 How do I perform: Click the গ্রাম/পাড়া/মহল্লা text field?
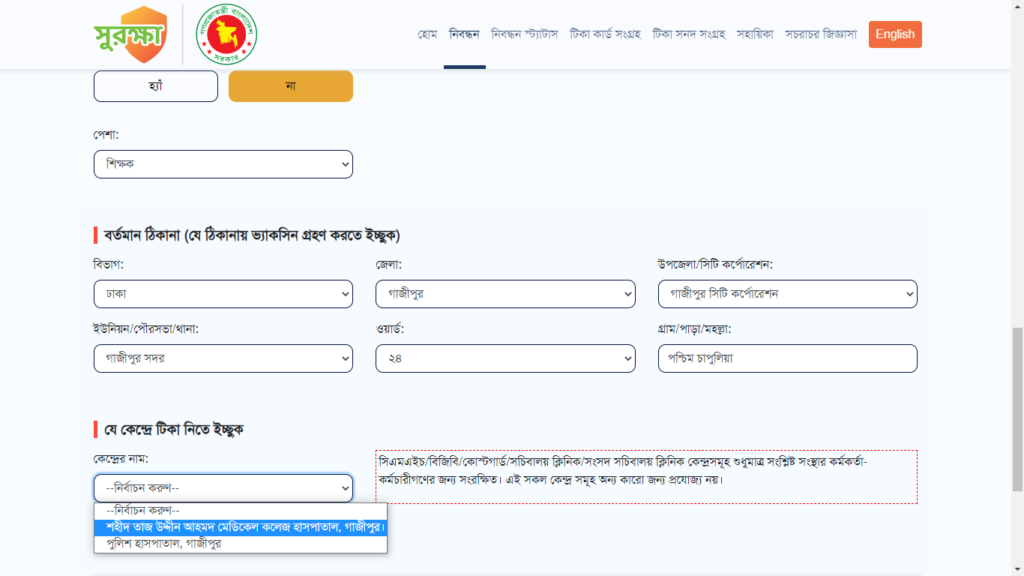click(x=787, y=358)
